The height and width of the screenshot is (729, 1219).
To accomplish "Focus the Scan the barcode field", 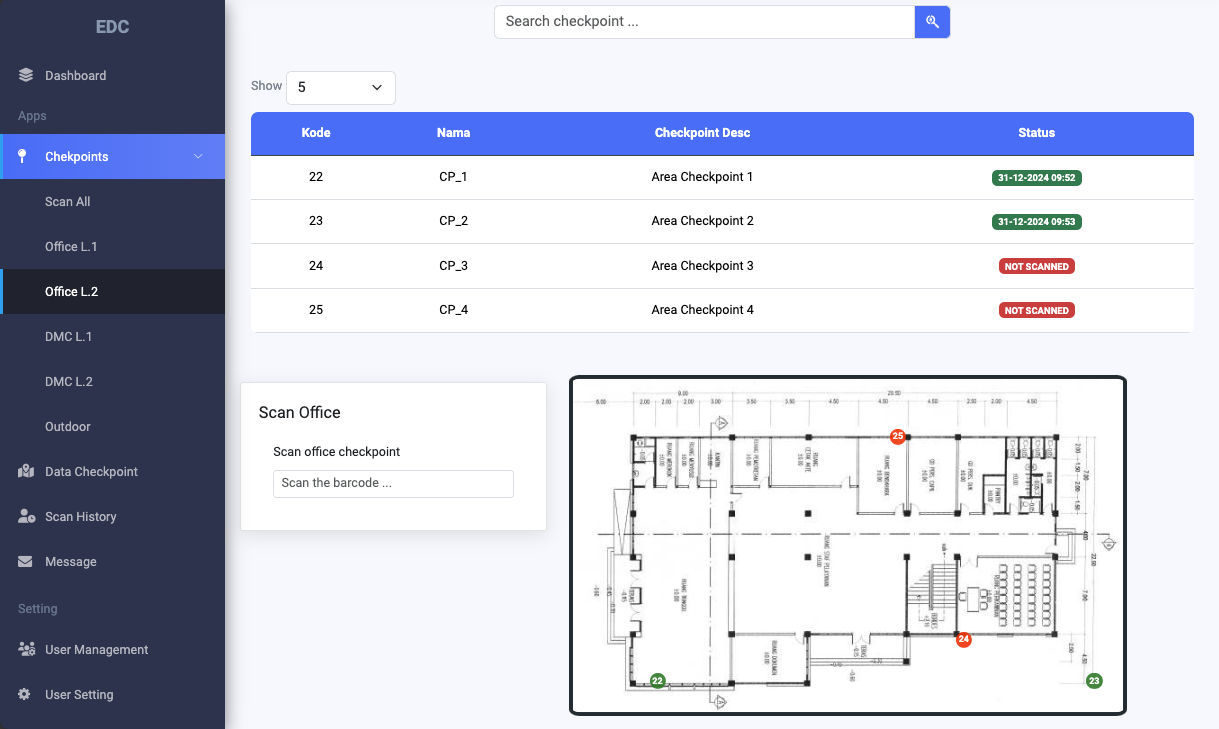I will coord(393,484).
